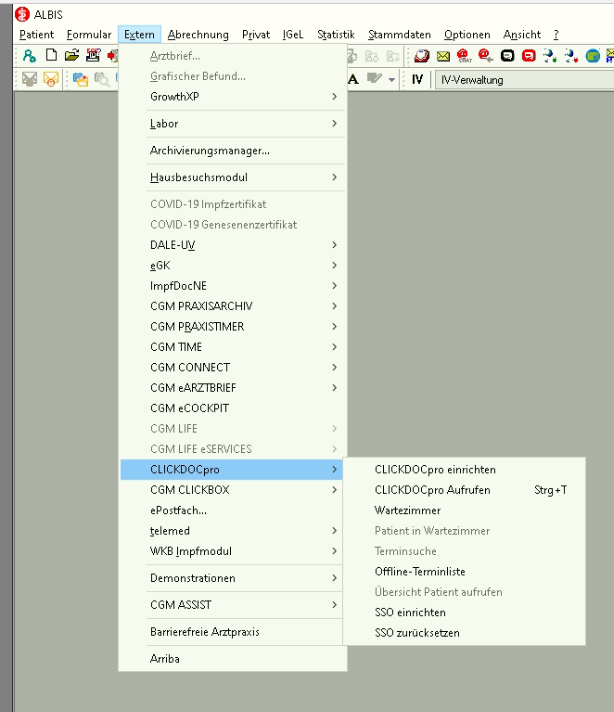Select Barrierefreie Arztpraxis menu entry
The width and height of the screenshot is (614, 712).
(233, 632)
